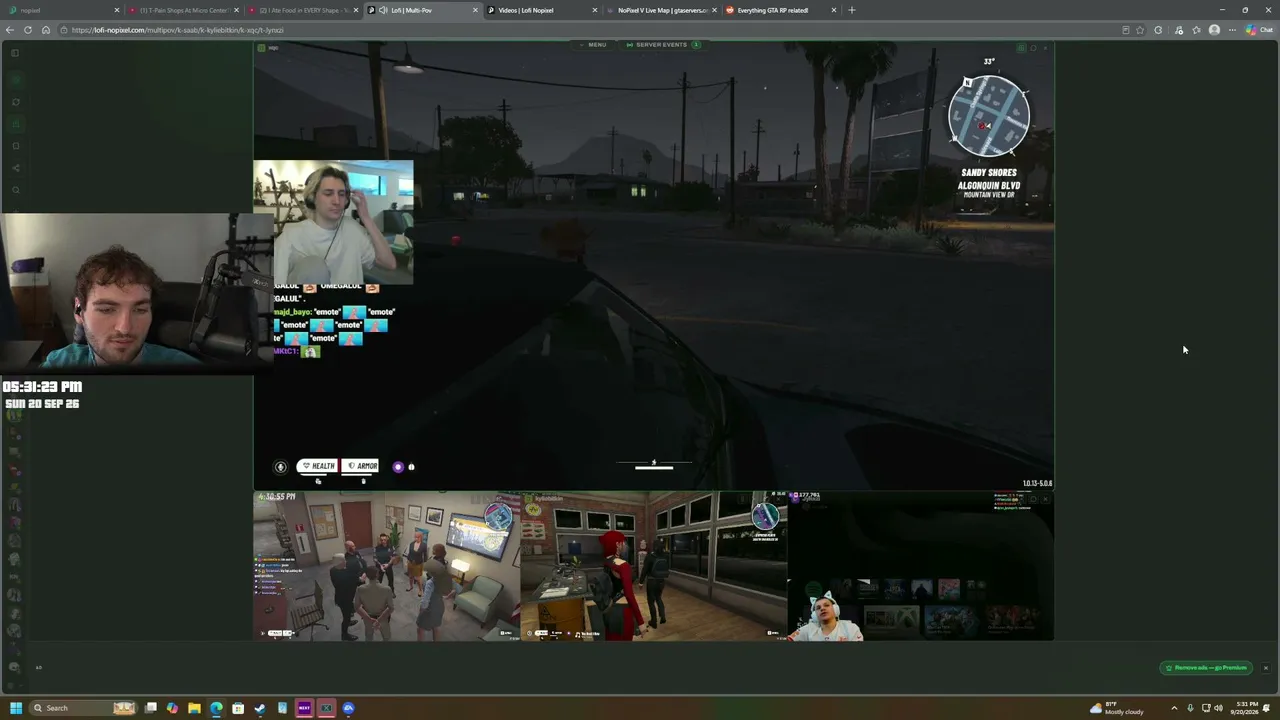Go back to the previous page
The height and width of the screenshot is (720, 1280).
(x=10, y=30)
